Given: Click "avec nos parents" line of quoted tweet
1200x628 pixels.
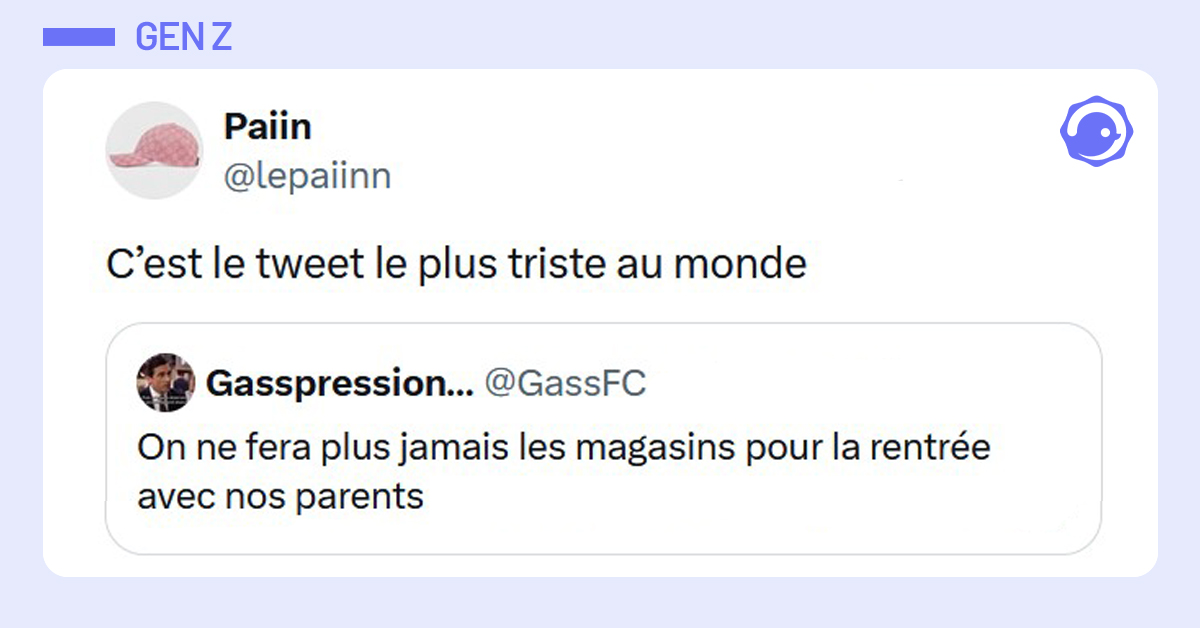Looking at the screenshot, I should click(280, 495).
